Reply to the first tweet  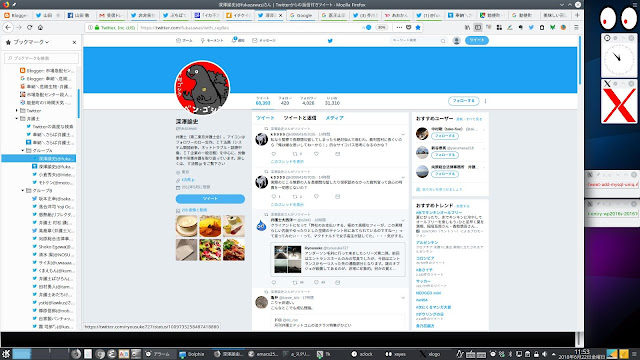click(x=274, y=154)
